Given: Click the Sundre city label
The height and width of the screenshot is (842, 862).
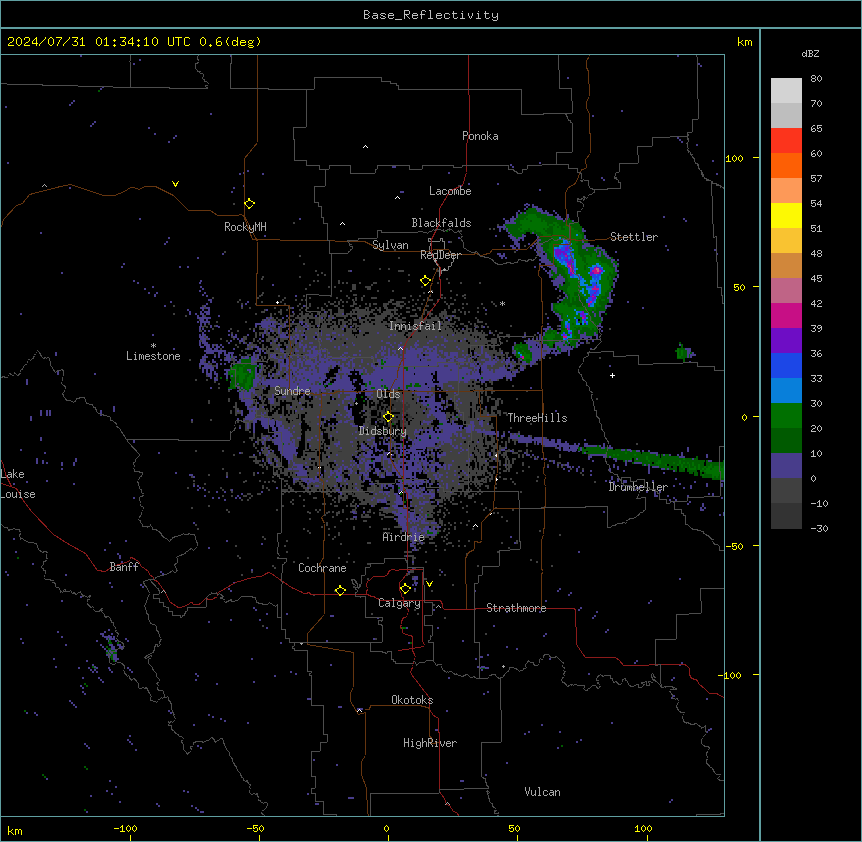Looking at the screenshot, I should [292, 391].
